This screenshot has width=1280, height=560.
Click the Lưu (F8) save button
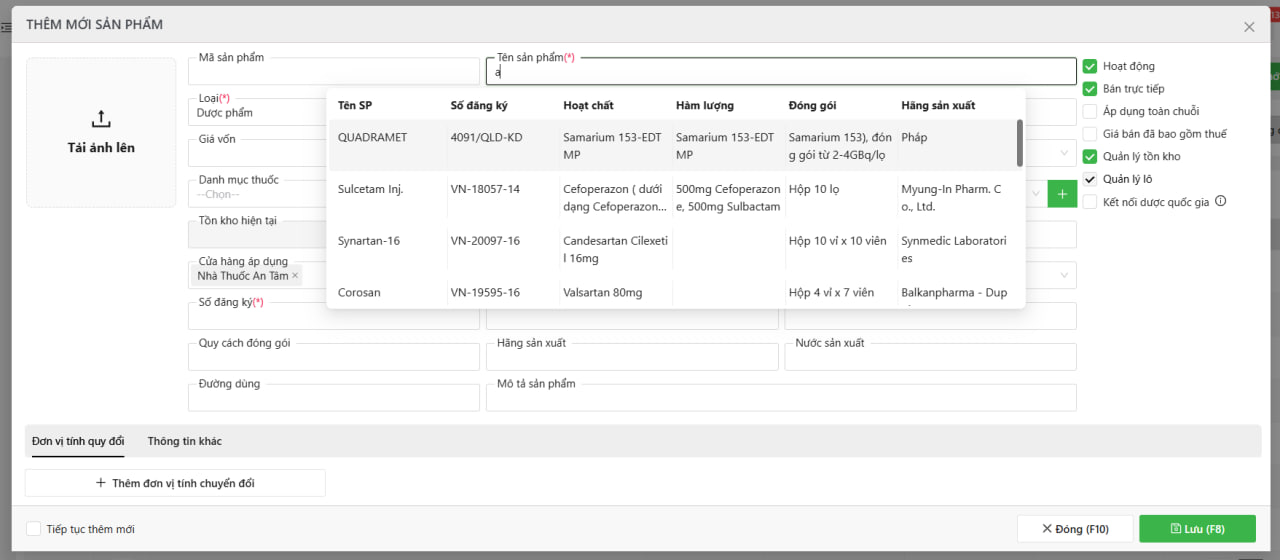pyautogui.click(x=1197, y=529)
